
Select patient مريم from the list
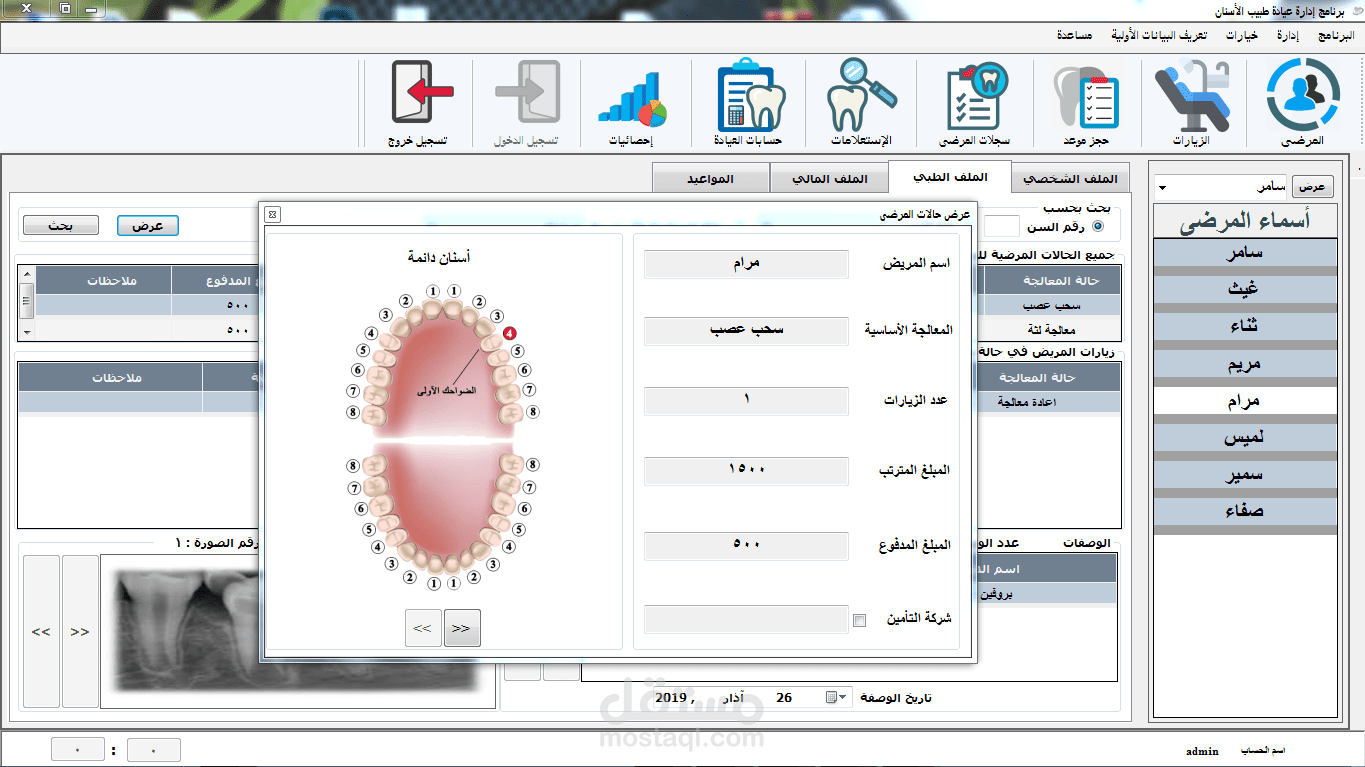tap(1245, 364)
